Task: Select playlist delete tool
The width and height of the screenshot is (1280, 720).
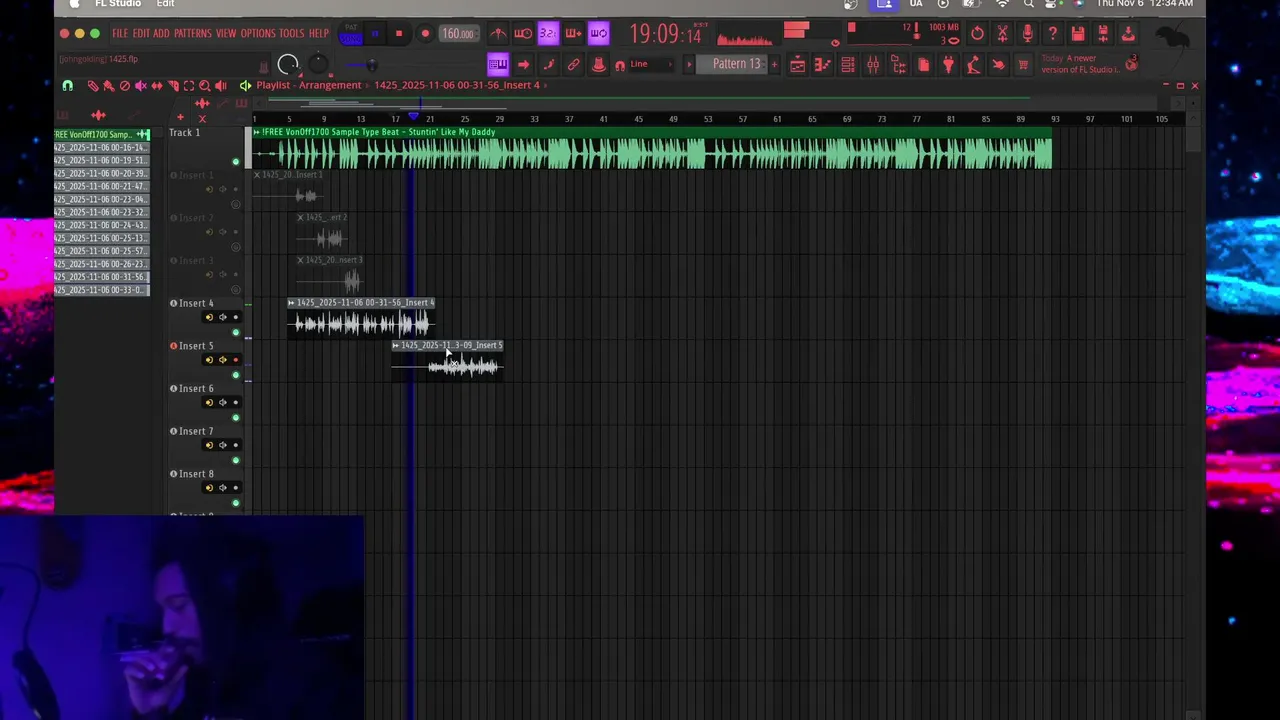Action: [x=125, y=86]
